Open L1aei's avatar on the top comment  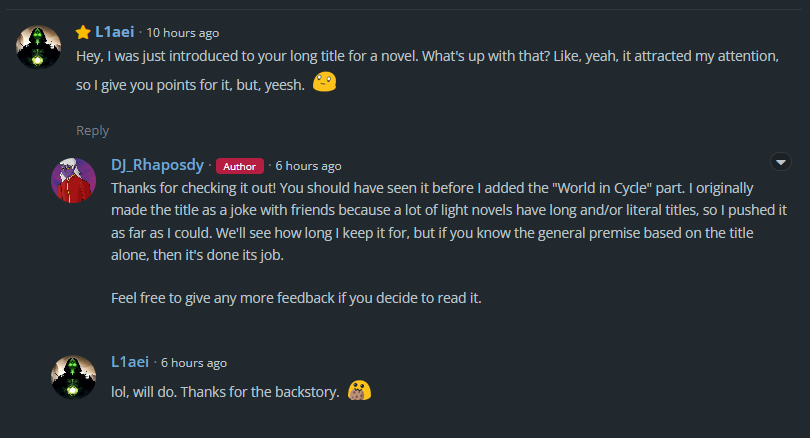tap(39, 46)
